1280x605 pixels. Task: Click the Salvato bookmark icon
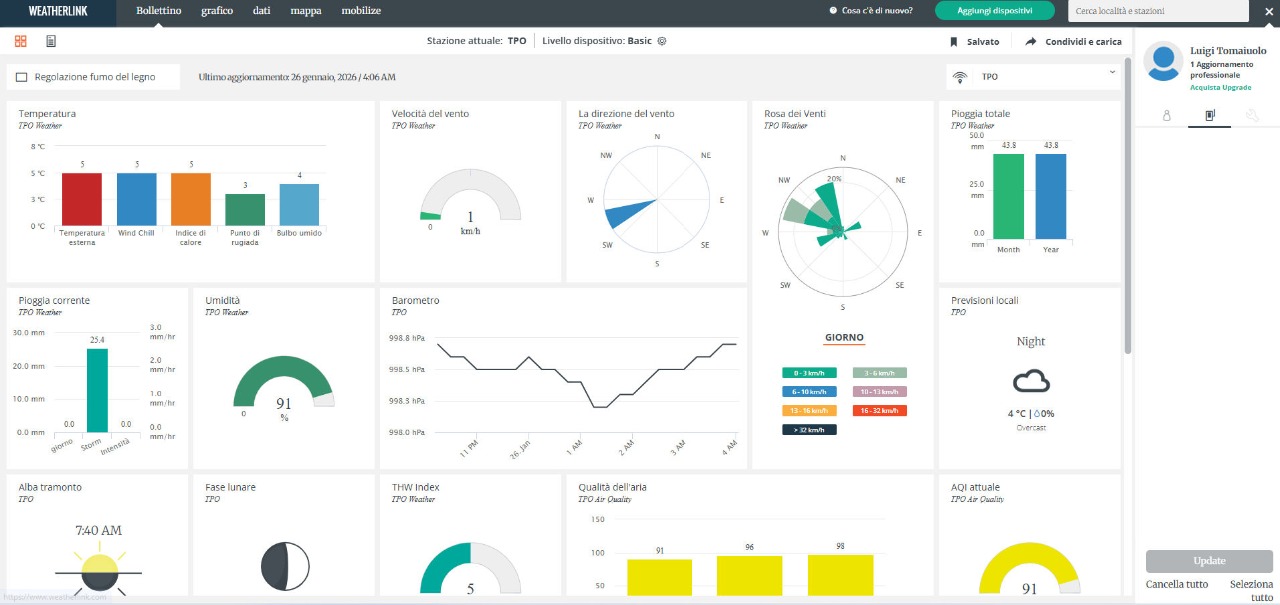coord(954,42)
